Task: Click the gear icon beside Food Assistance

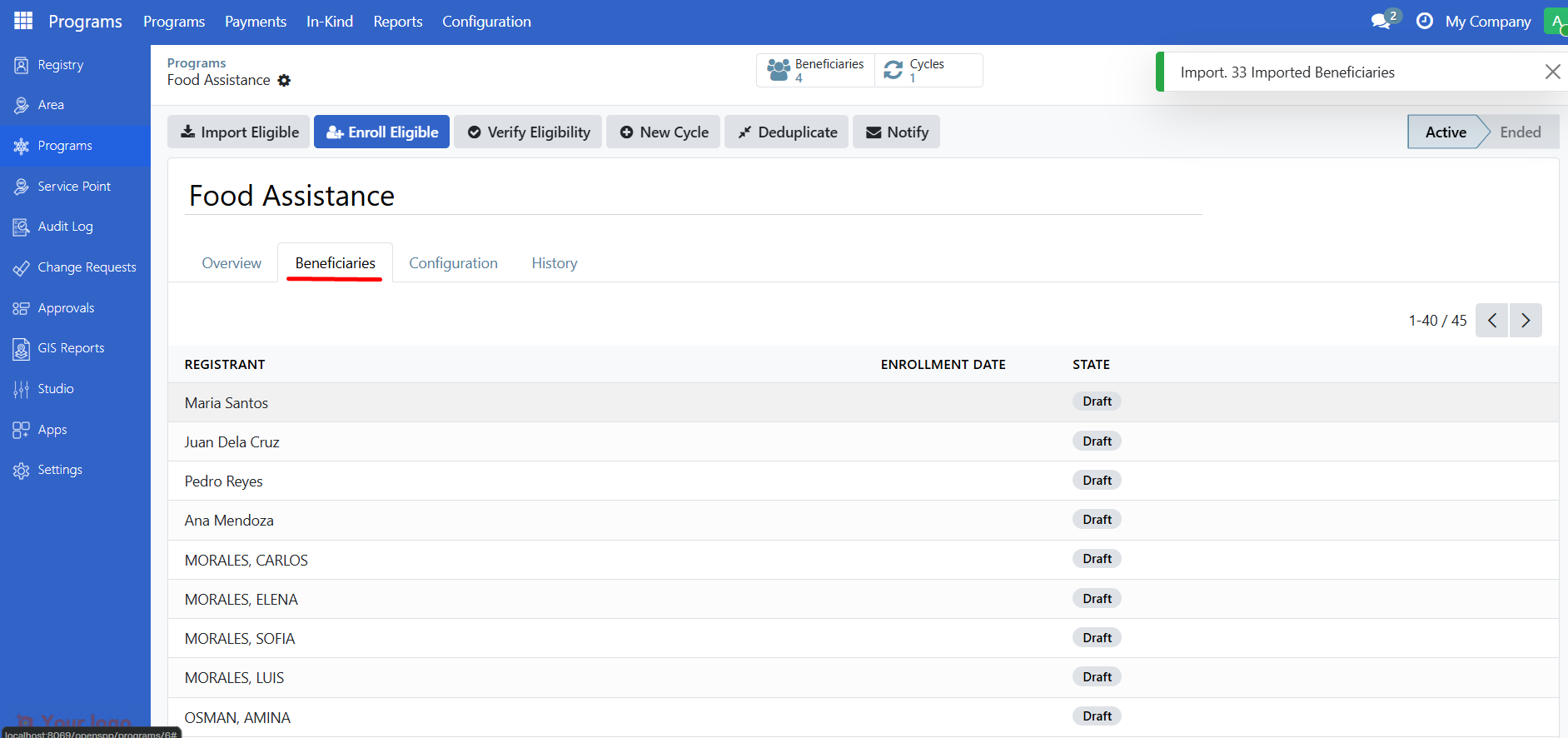Action: point(285,81)
